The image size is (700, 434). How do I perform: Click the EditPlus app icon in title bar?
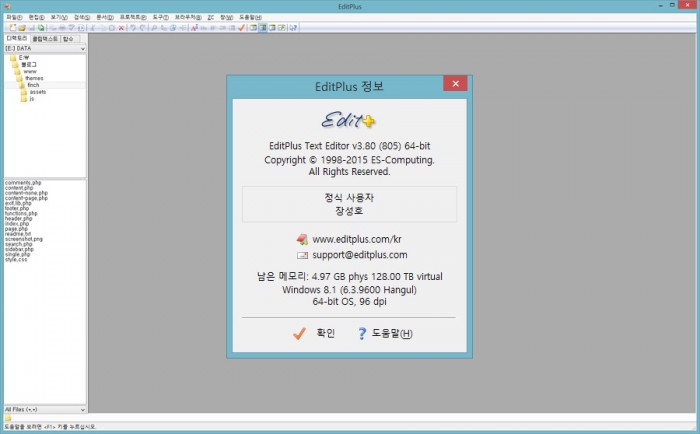coord(7,6)
